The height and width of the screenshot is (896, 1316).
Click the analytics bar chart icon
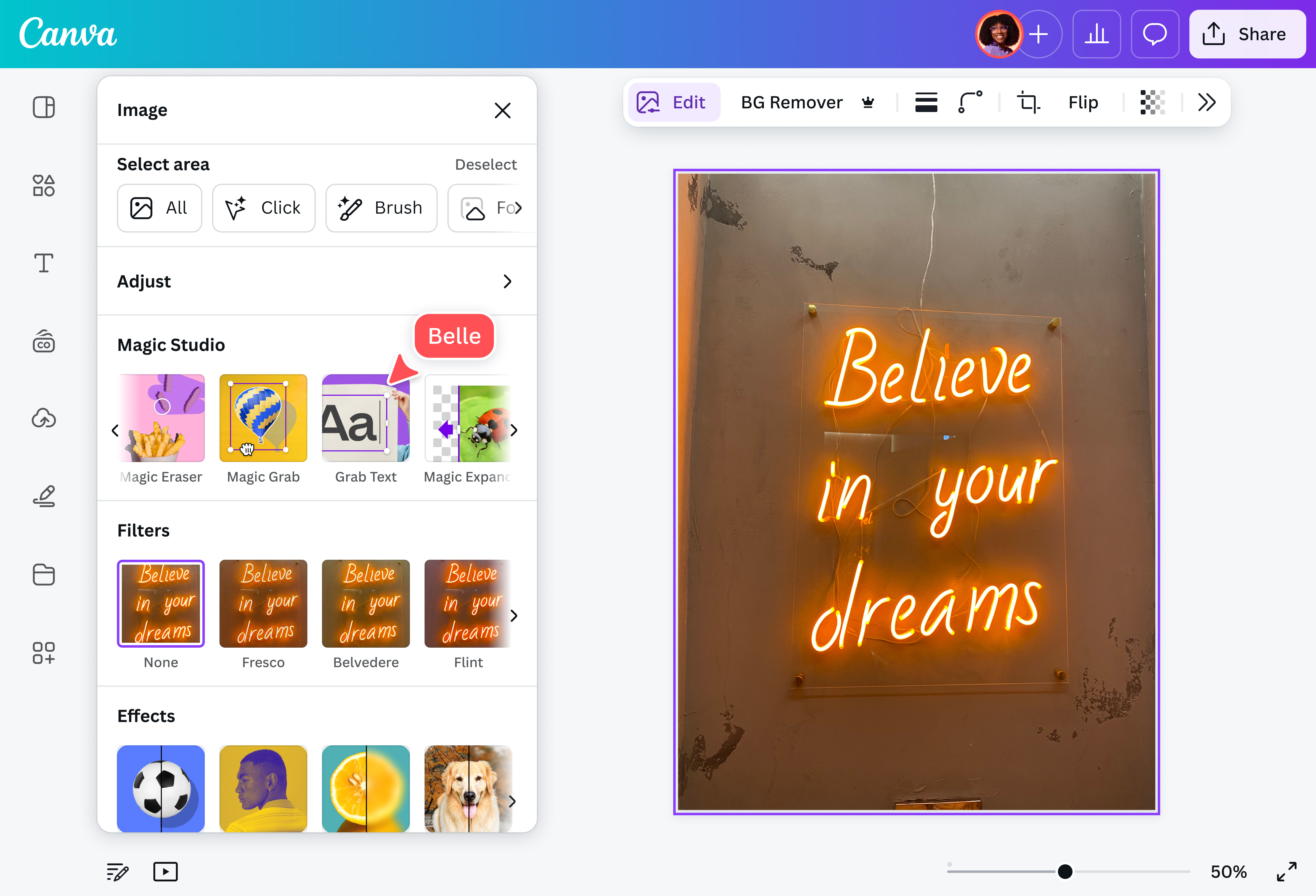click(1096, 35)
